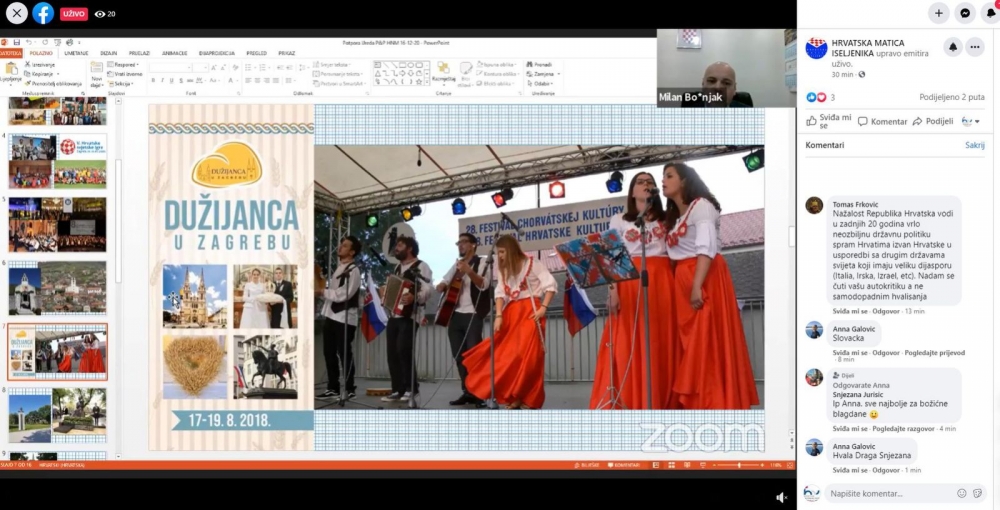Open the Kopiranje dropdown arrow
1000x510 pixels.
(58, 74)
